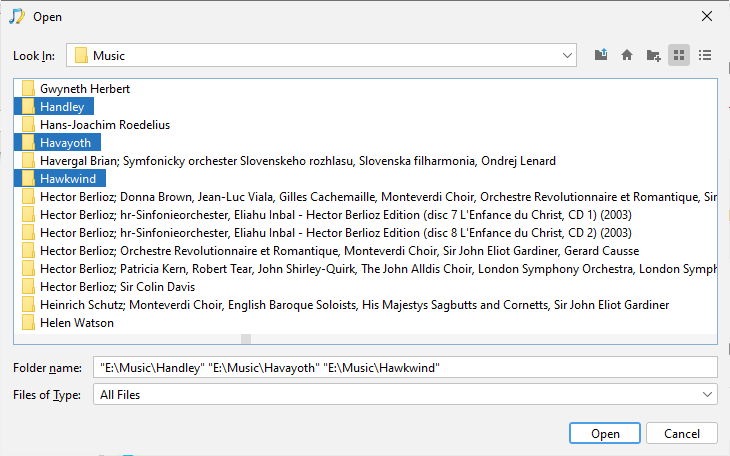Expand the Look In dropdown

point(567,55)
